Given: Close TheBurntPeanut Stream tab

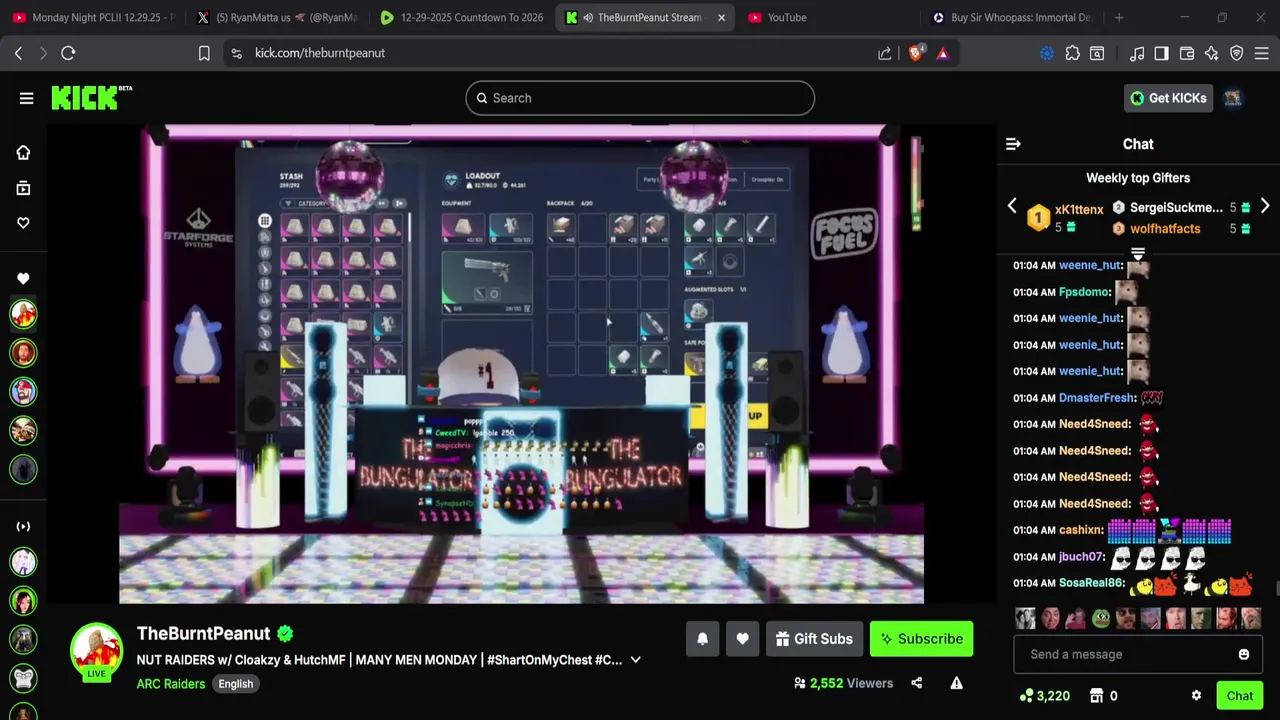Looking at the screenshot, I should tap(721, 17).
